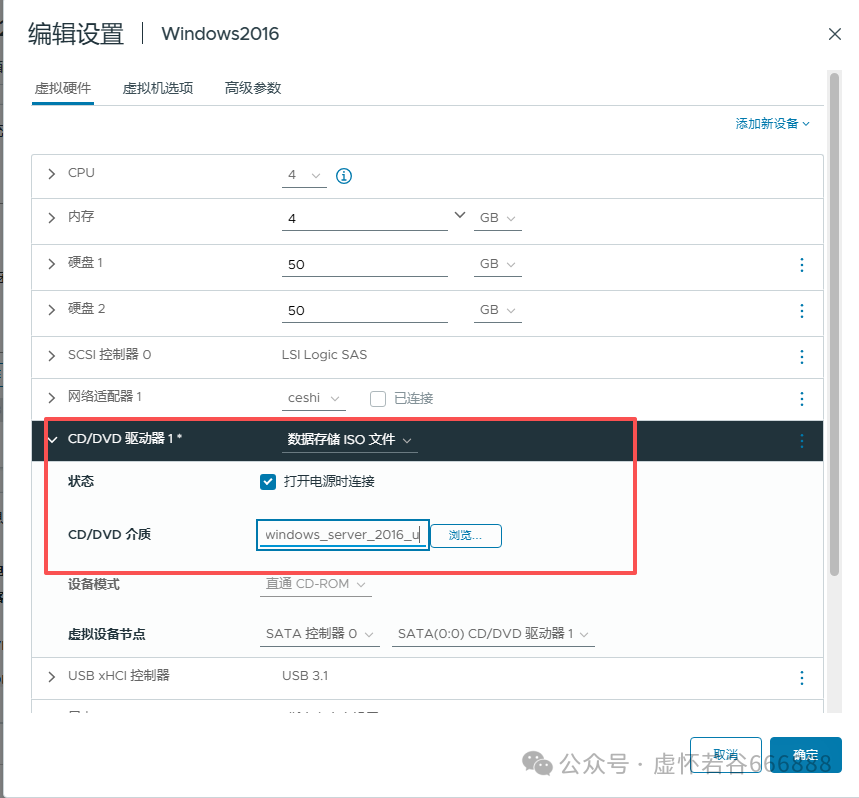This screenshot has height=798, width=859.
Task: Open the SATA(0:0) CD/DVD 驱动器 1 dropdown
Action: point(493,634)
